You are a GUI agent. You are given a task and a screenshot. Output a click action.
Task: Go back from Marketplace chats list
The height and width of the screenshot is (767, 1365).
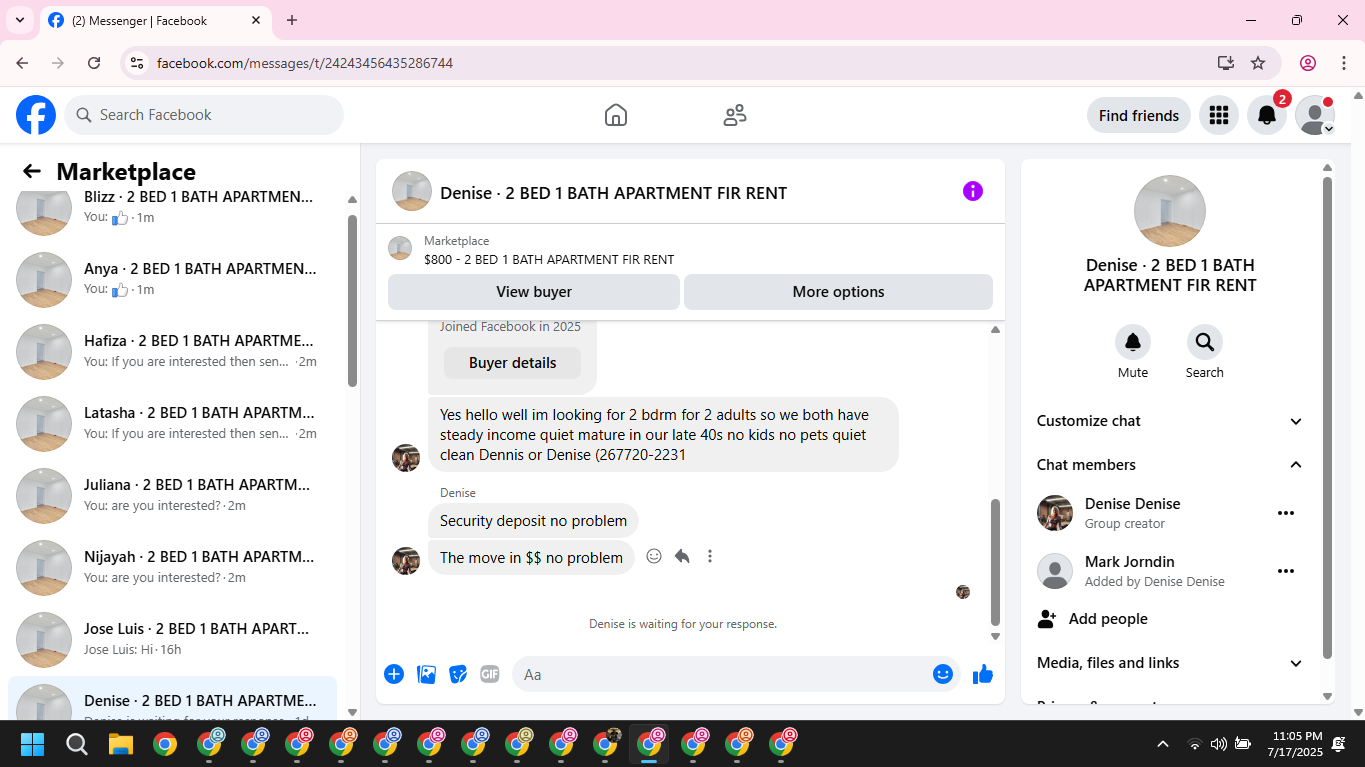click(x=32, y=171)
